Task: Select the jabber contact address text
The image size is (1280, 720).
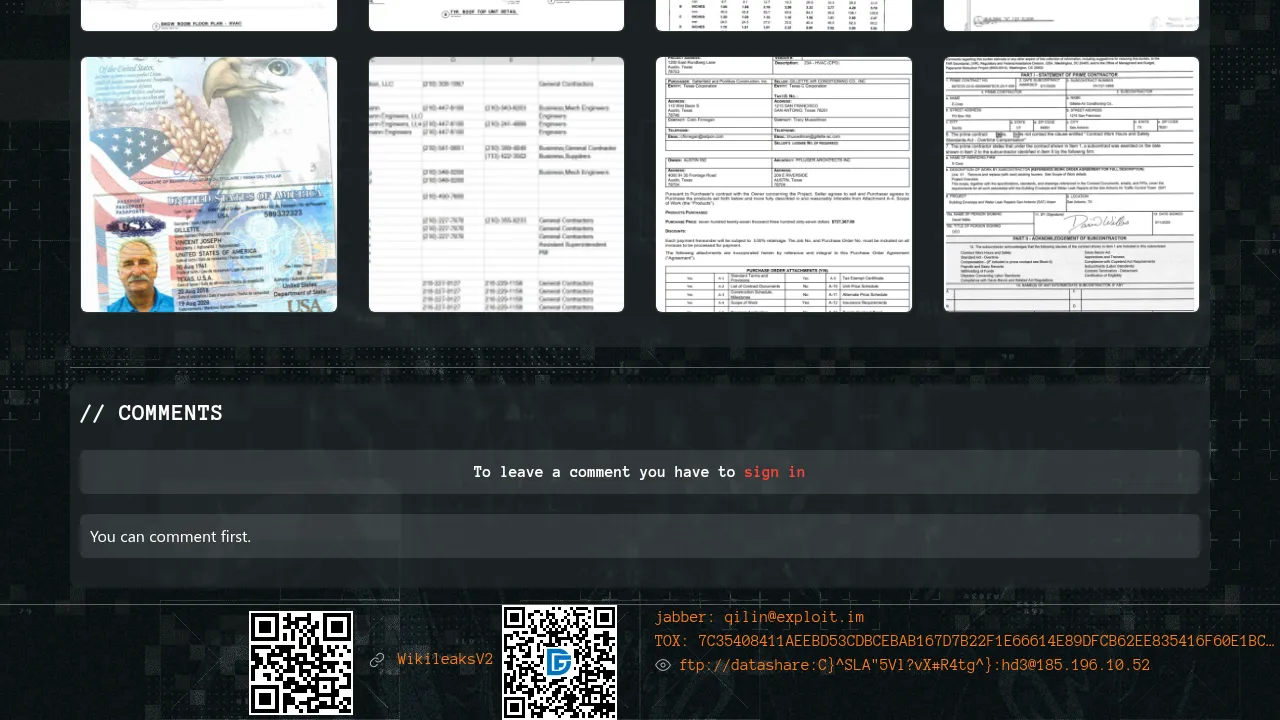Action: [x=759, y=617]
